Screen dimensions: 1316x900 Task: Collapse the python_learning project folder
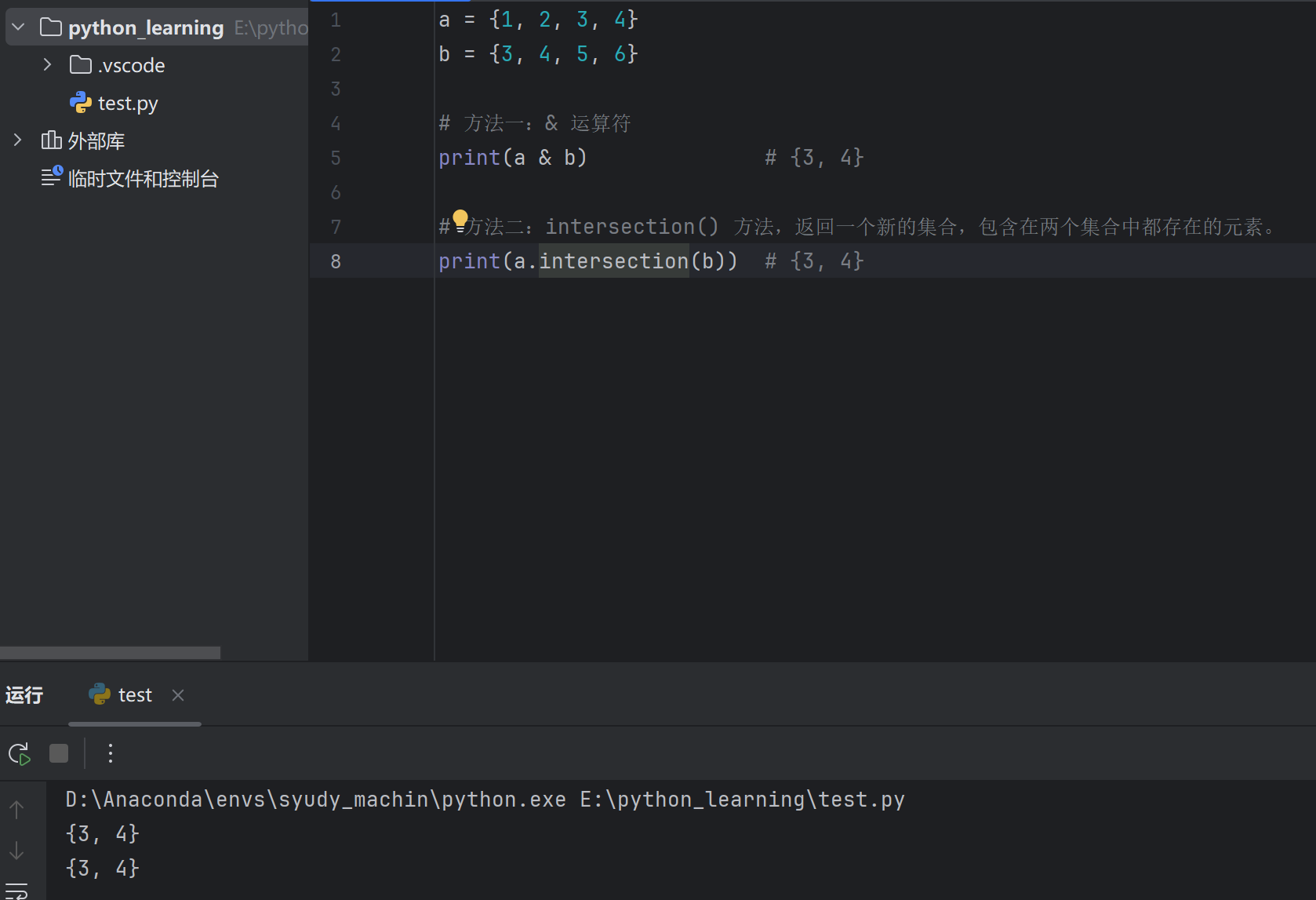pos(19,27)
